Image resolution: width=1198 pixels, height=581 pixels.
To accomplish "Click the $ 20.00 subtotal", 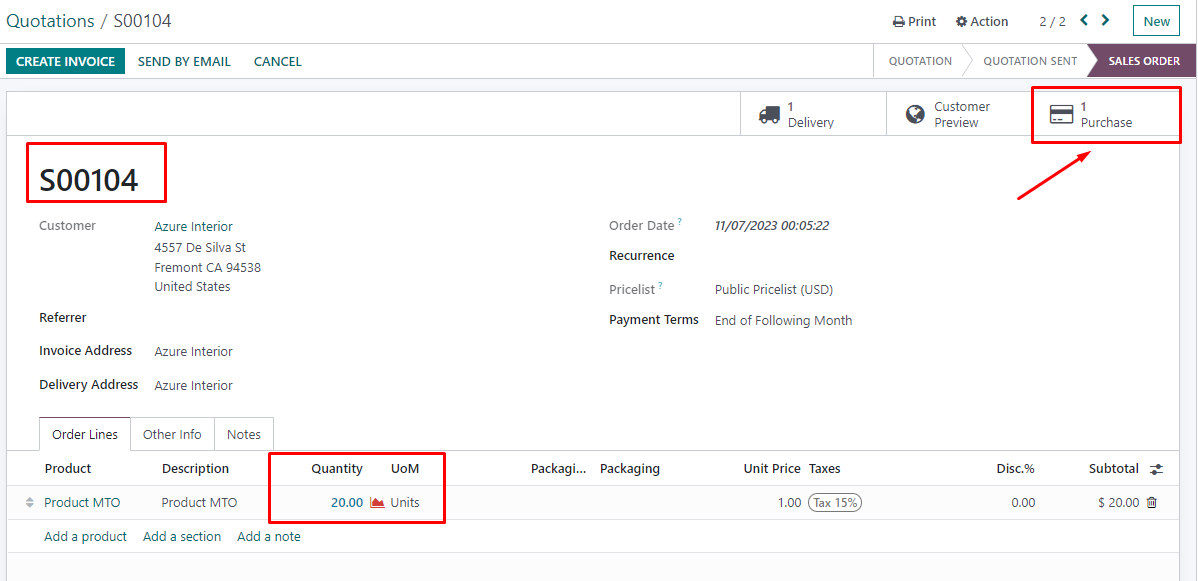I will pos(1119,503).
